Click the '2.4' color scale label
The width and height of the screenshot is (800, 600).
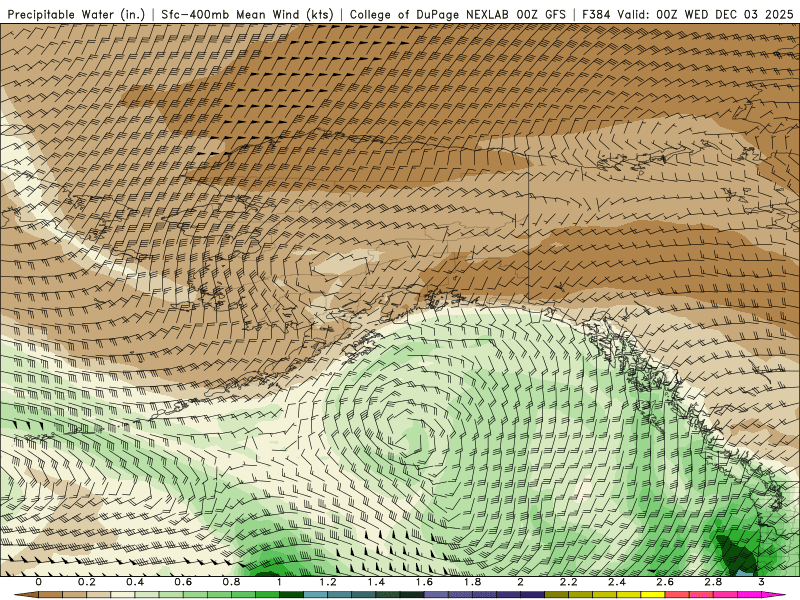[x=617, y=582]
